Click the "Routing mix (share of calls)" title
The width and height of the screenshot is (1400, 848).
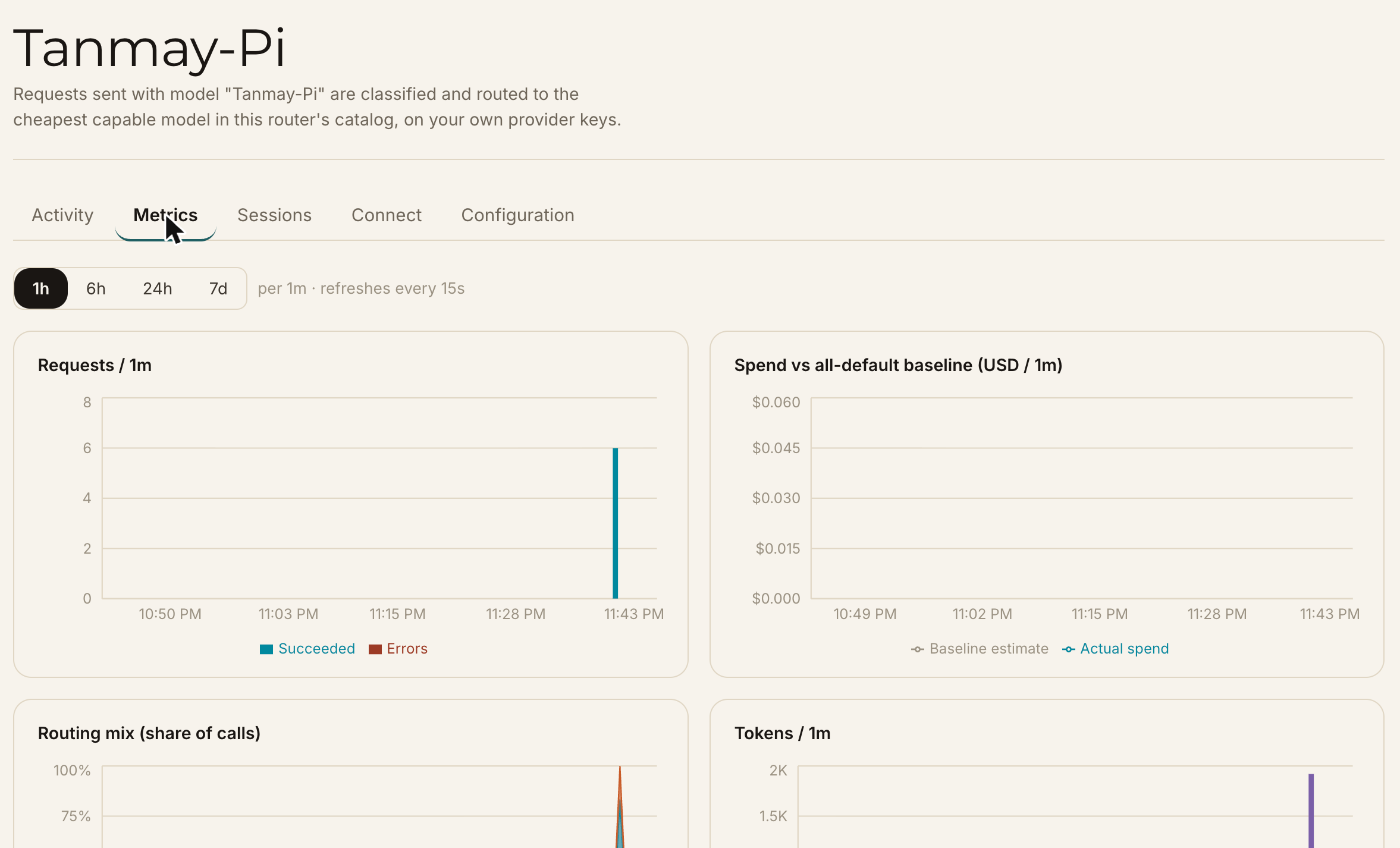149,733
